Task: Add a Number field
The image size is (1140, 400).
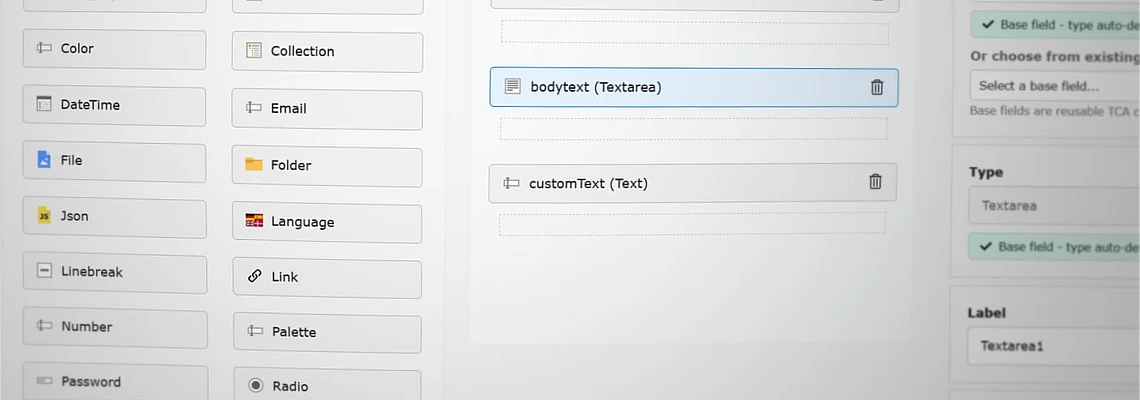Action: click(115, 328)
